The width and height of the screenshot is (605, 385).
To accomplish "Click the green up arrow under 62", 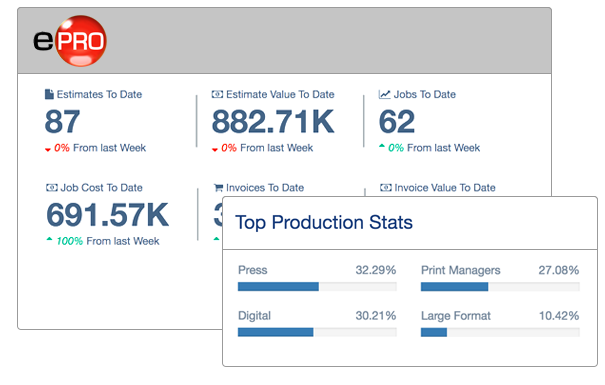I will 382,146.
